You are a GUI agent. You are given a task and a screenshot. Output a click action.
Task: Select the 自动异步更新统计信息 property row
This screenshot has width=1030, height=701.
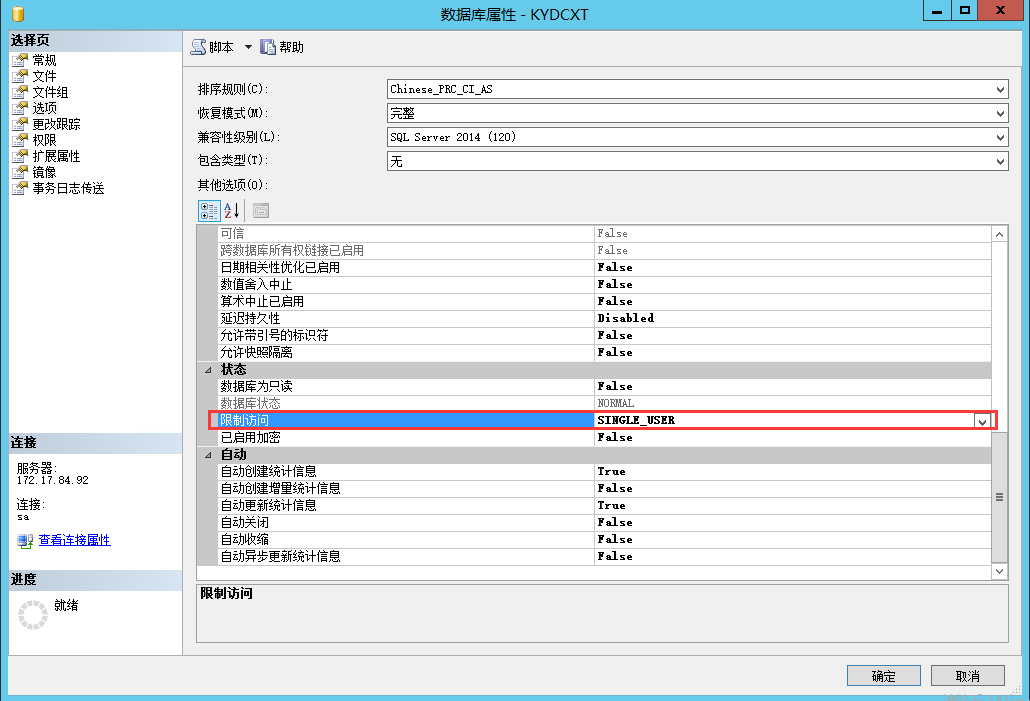click(x=604, y=556)
